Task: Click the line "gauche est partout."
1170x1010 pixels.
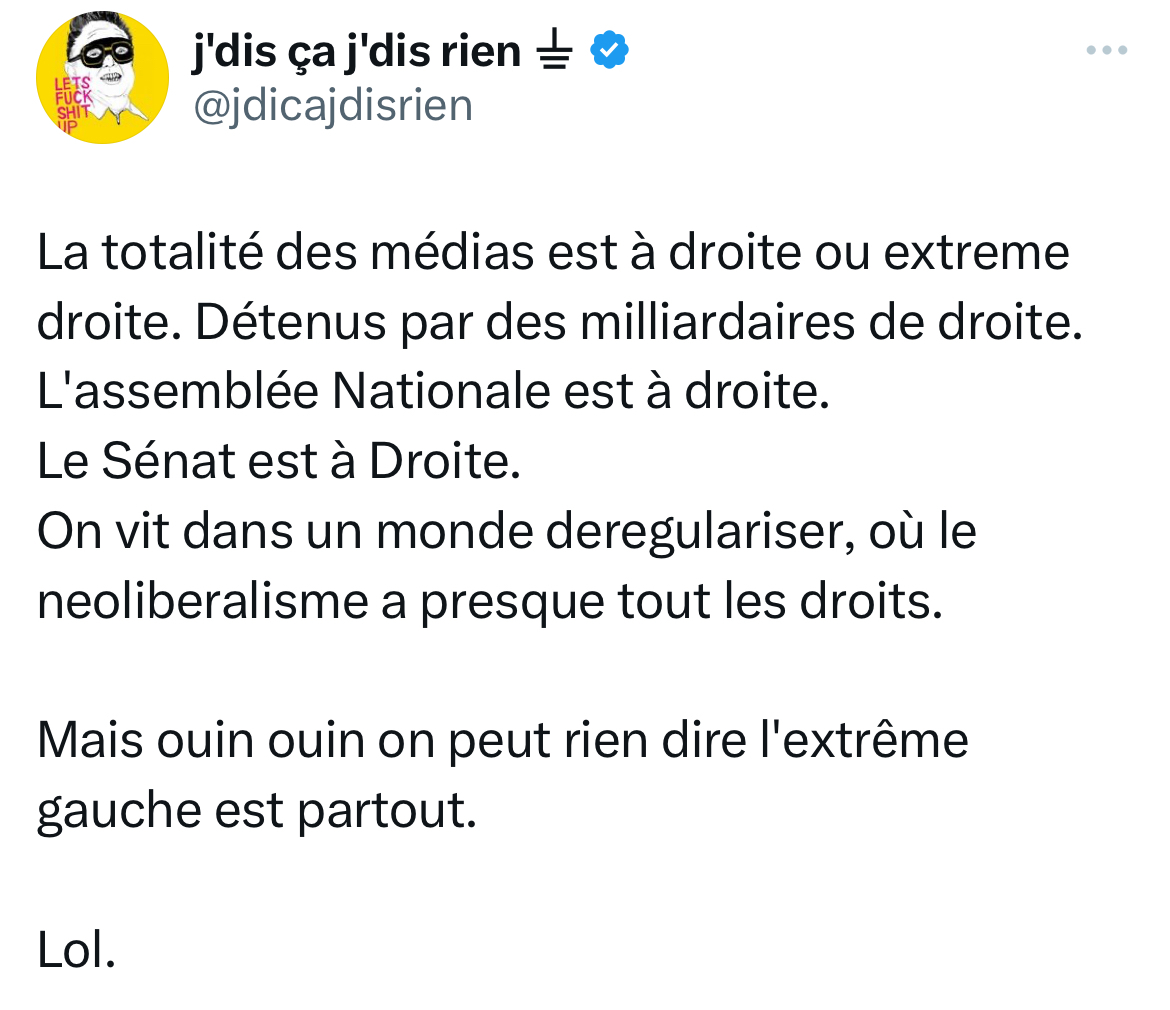Action: click(x=256, y=811)
